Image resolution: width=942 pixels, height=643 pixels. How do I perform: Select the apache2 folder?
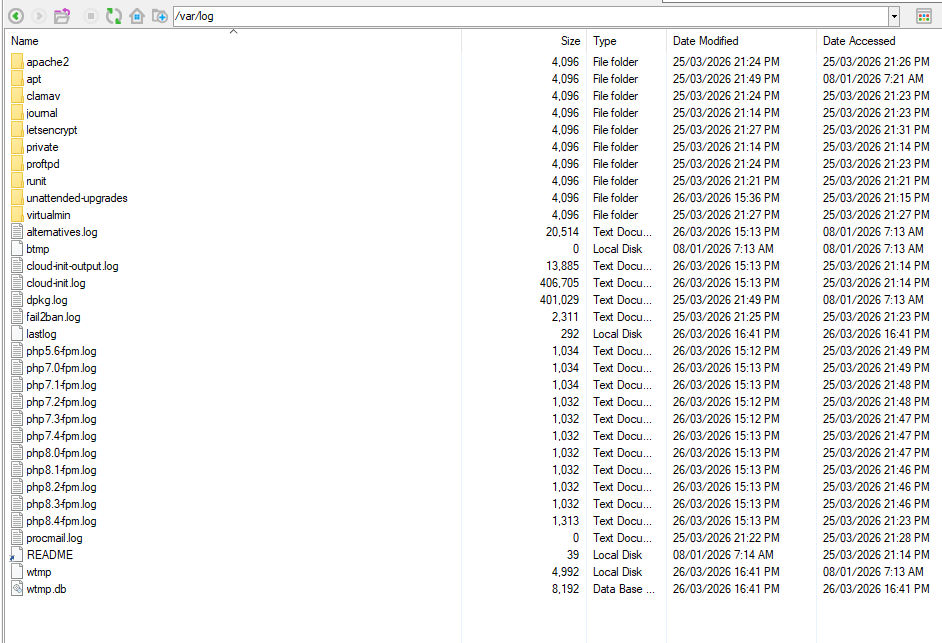coord(47,62)
